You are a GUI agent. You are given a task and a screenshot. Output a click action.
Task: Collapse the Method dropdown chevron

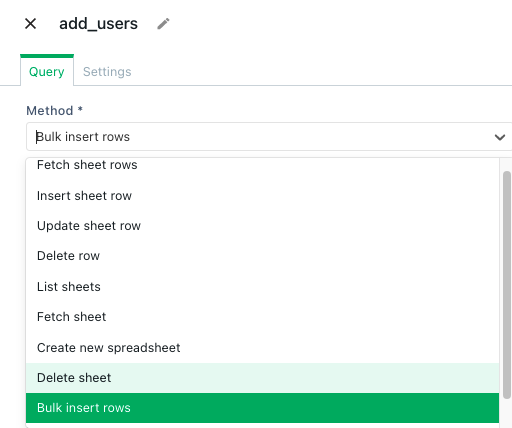click(500, 137)
